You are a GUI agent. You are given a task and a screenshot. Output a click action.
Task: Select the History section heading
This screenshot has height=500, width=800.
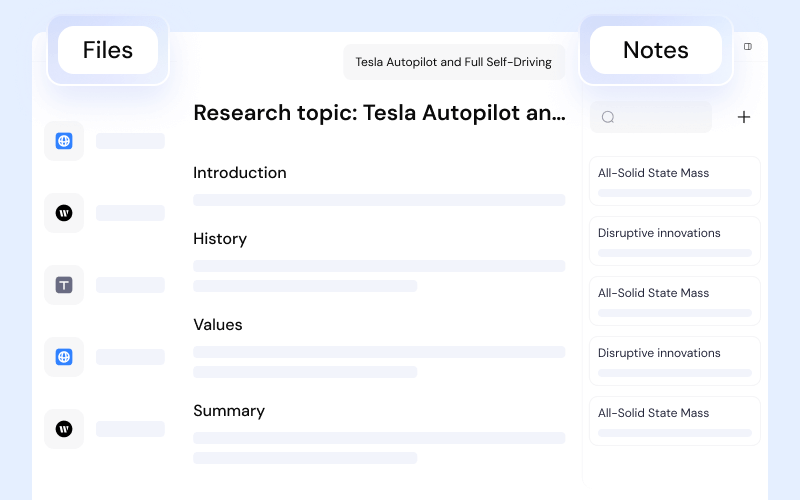tap(220, 238)
